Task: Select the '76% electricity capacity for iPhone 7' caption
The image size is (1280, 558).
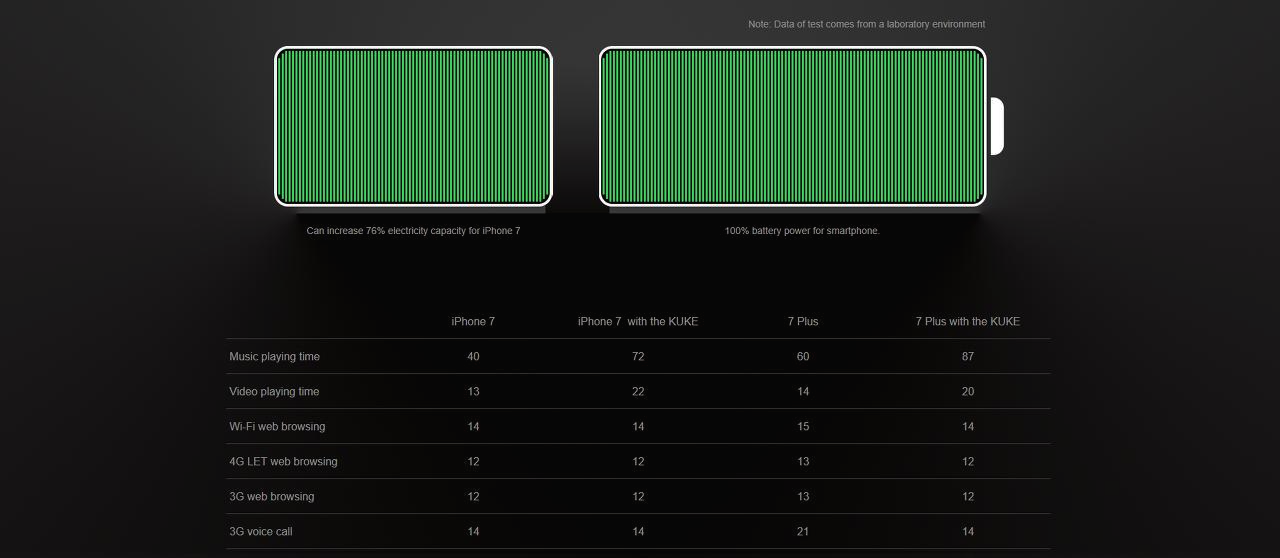Action: 413,231
